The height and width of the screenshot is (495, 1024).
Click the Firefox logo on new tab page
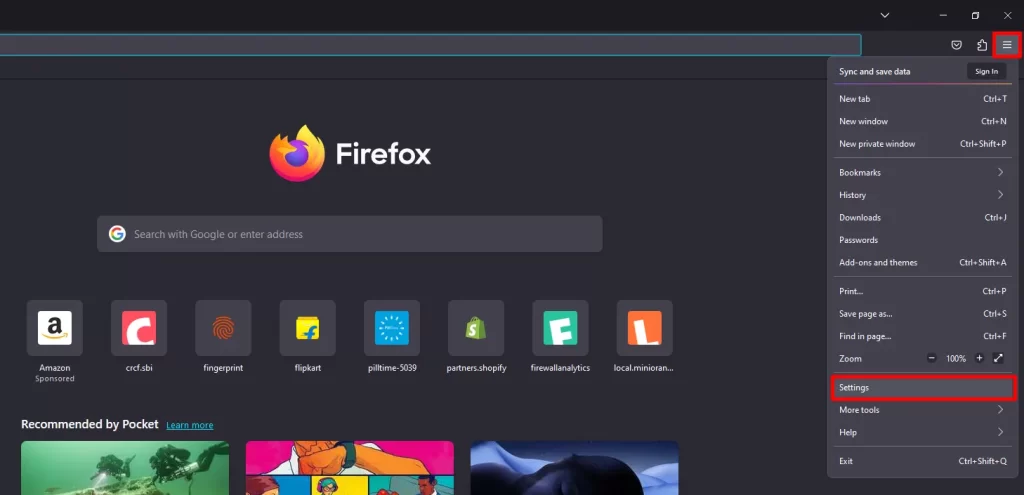point(297,153)
